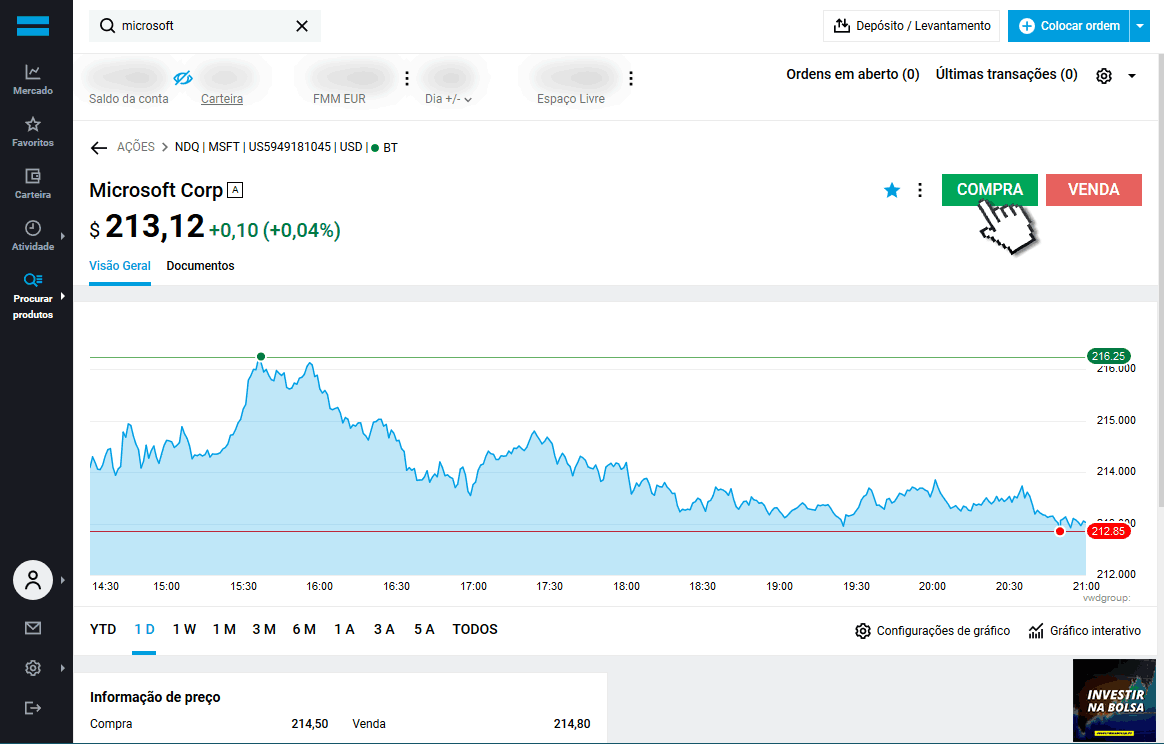1164x744 pixels.
Task: Click the DEGIRO logo at top left
Action: point(33,26)
